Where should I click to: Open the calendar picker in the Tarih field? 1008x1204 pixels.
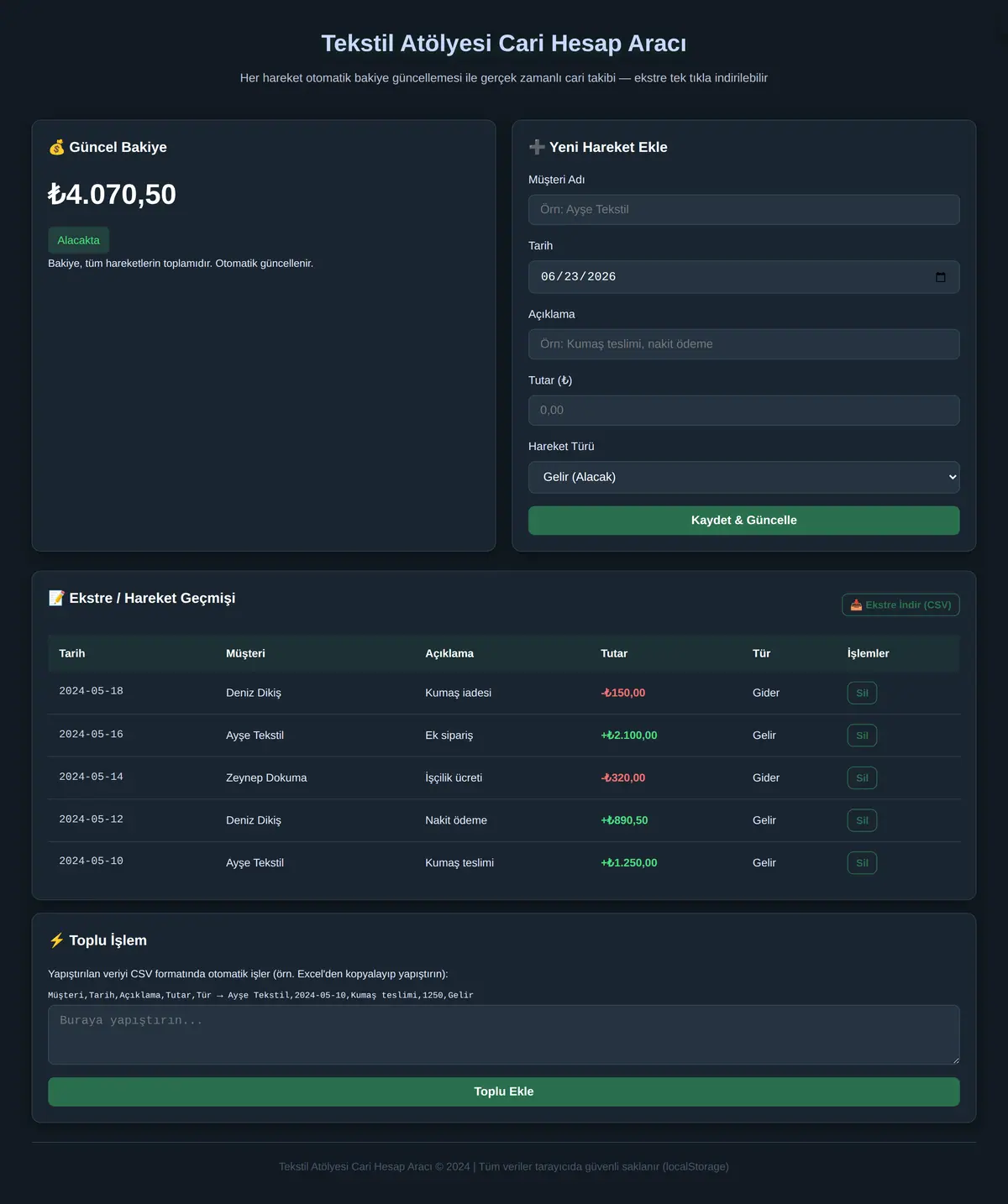point(940,277)
